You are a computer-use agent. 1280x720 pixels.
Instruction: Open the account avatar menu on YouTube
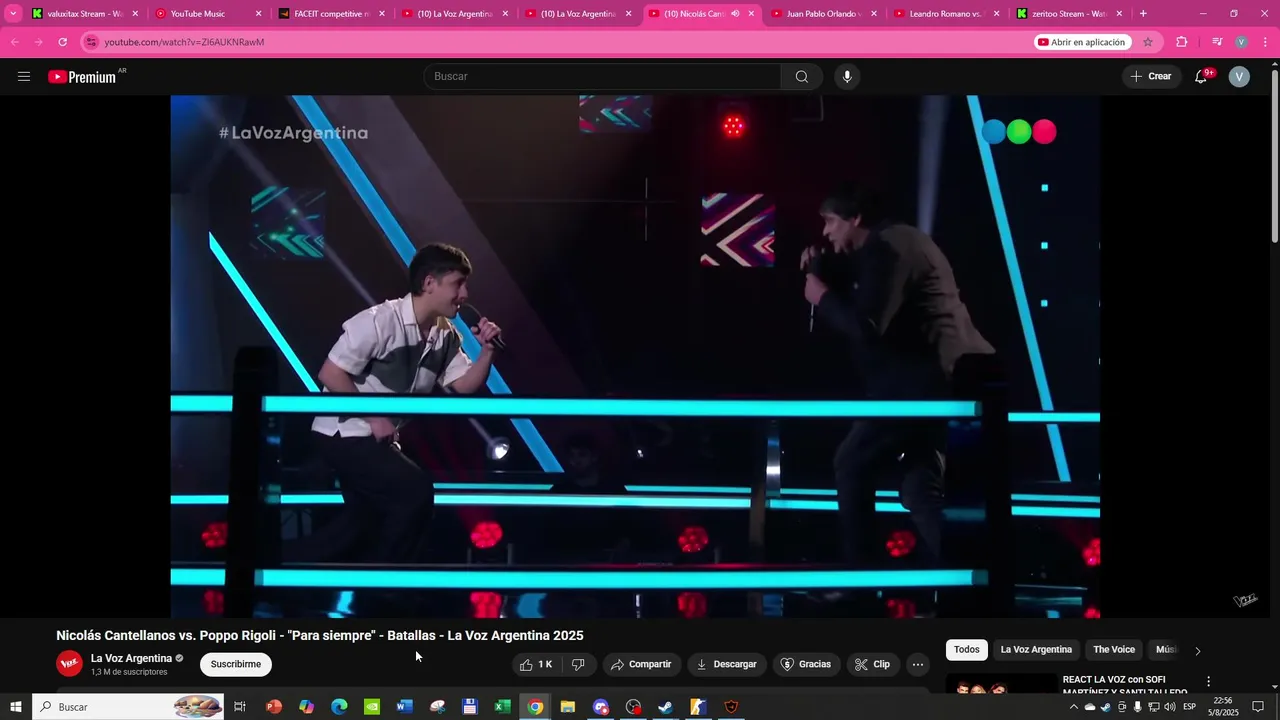pyautogui.click(x=1239, y=77)
